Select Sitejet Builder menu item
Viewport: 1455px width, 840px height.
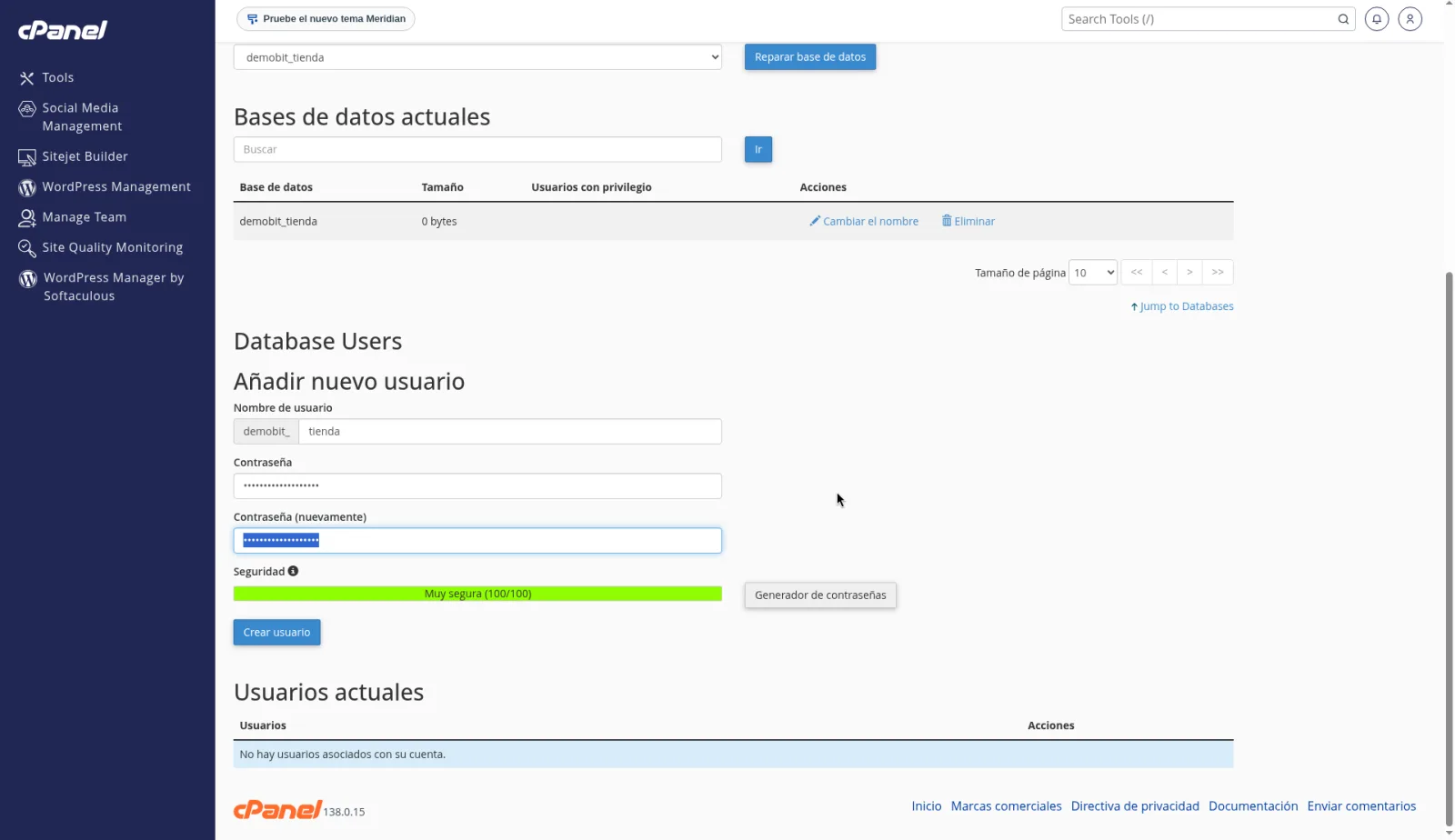(x=85, y=156)
